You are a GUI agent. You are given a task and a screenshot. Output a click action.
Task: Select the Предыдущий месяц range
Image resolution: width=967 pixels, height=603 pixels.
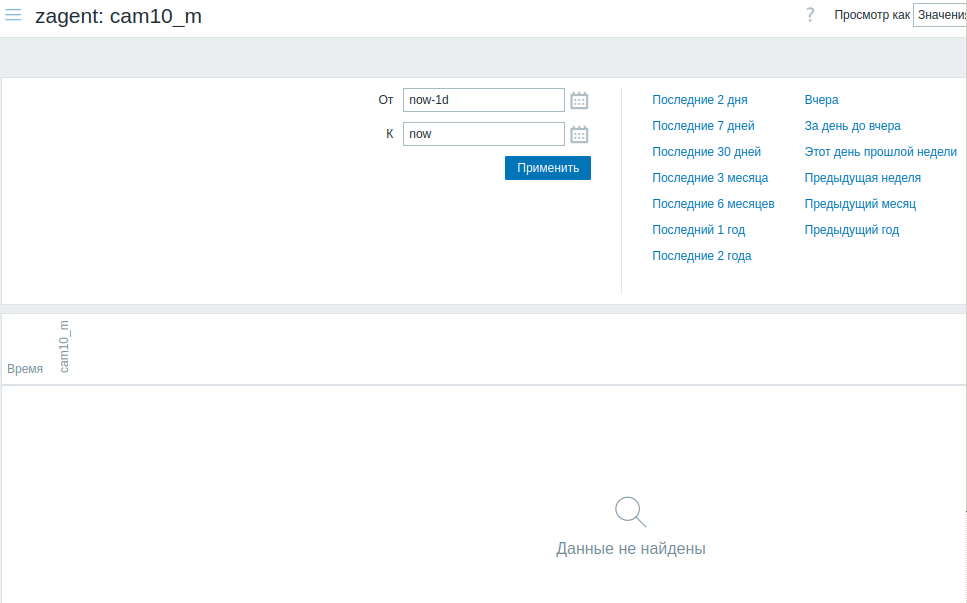coord(860,203)
